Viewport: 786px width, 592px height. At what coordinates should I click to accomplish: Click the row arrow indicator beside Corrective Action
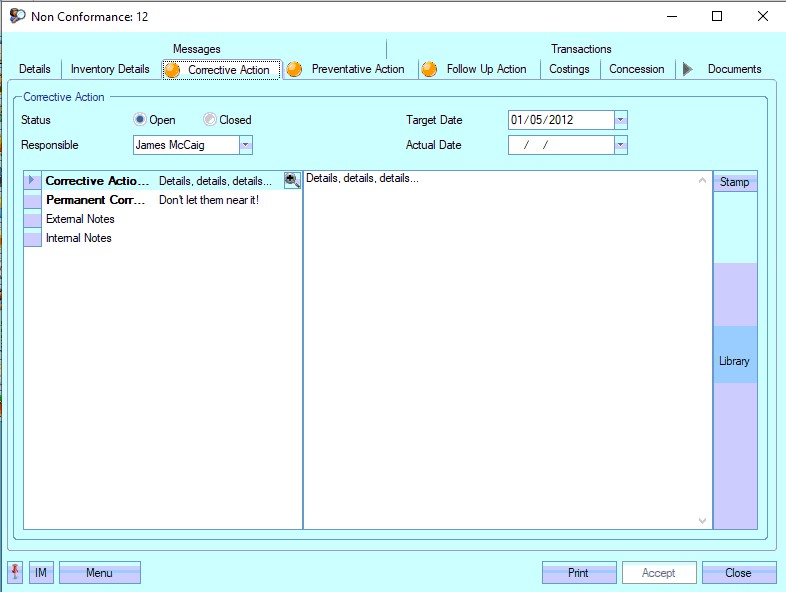click(x=32, y=181)
